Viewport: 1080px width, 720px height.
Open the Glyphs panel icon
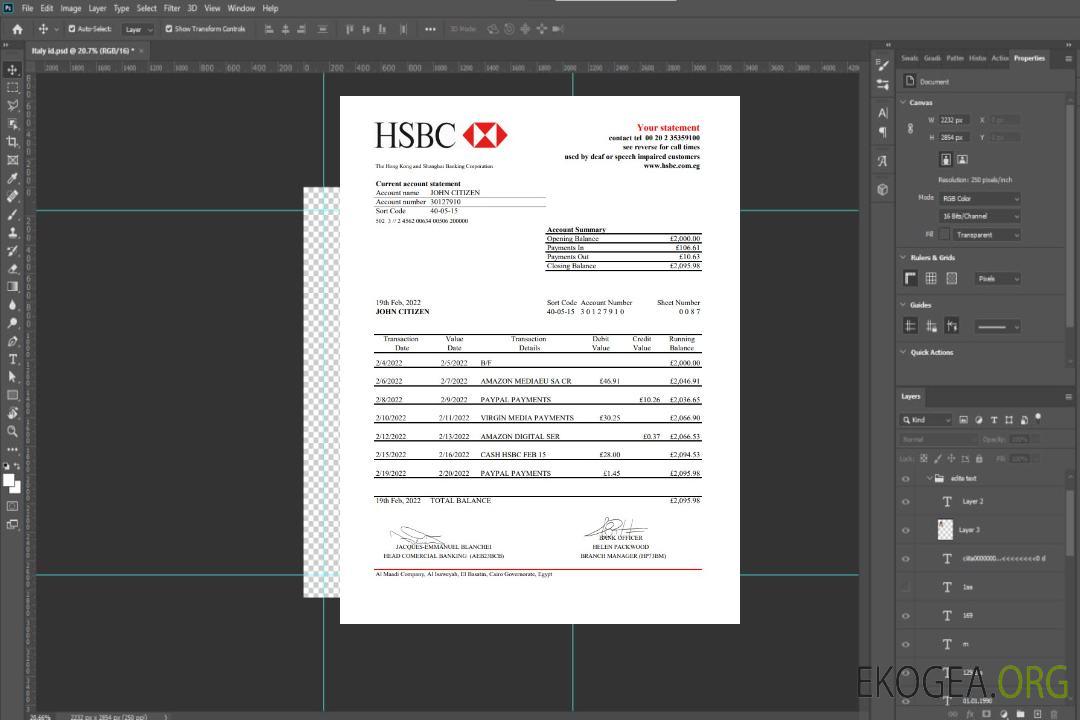click(883, 161)
